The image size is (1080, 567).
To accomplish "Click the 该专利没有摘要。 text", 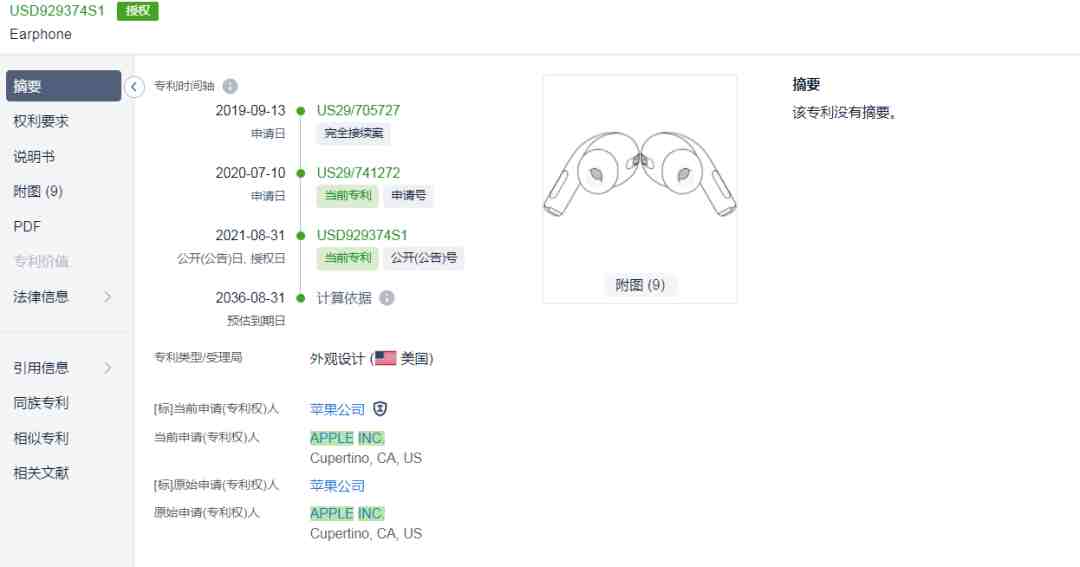I will 847,113.
